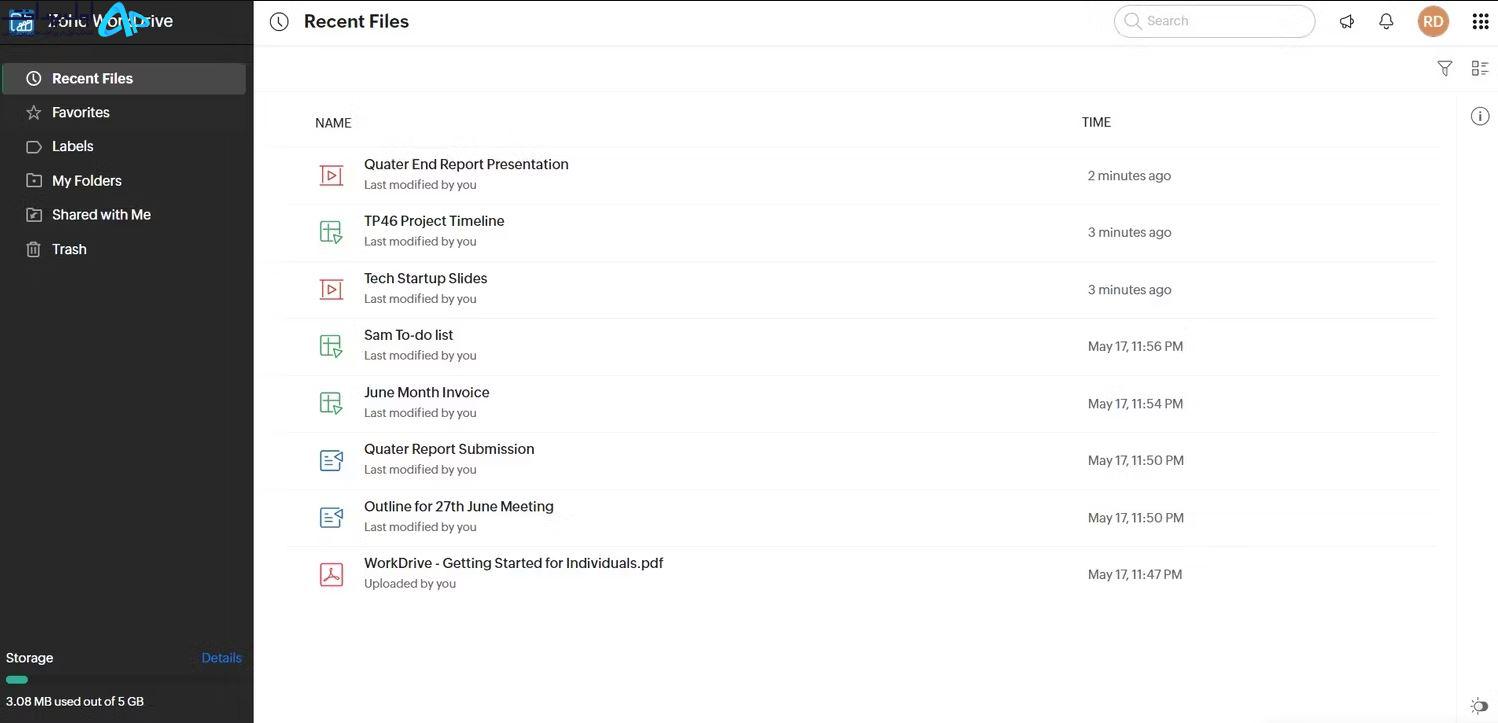Click the filter funnel icon
The height and width of the screenshot is (723, 1498).
1444,68
